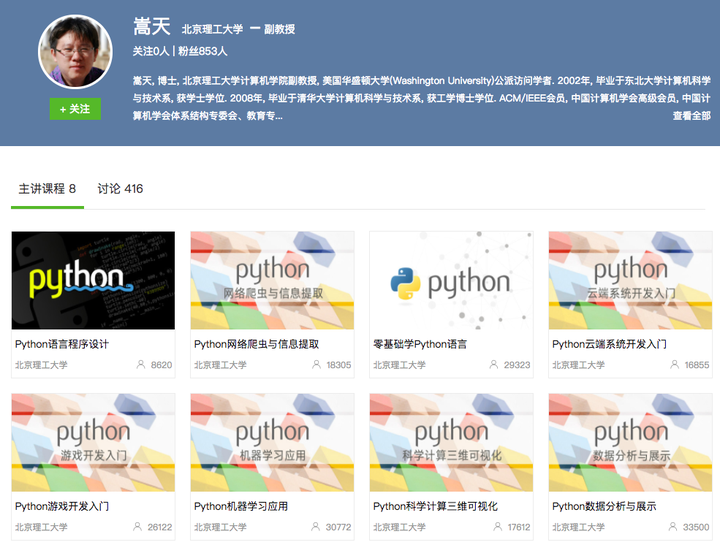Image resolution: width=720 pixels, height=553 pixels.
Task: Open the Python云端系统开发入门 course title link
Action: [x=609, y=344]
